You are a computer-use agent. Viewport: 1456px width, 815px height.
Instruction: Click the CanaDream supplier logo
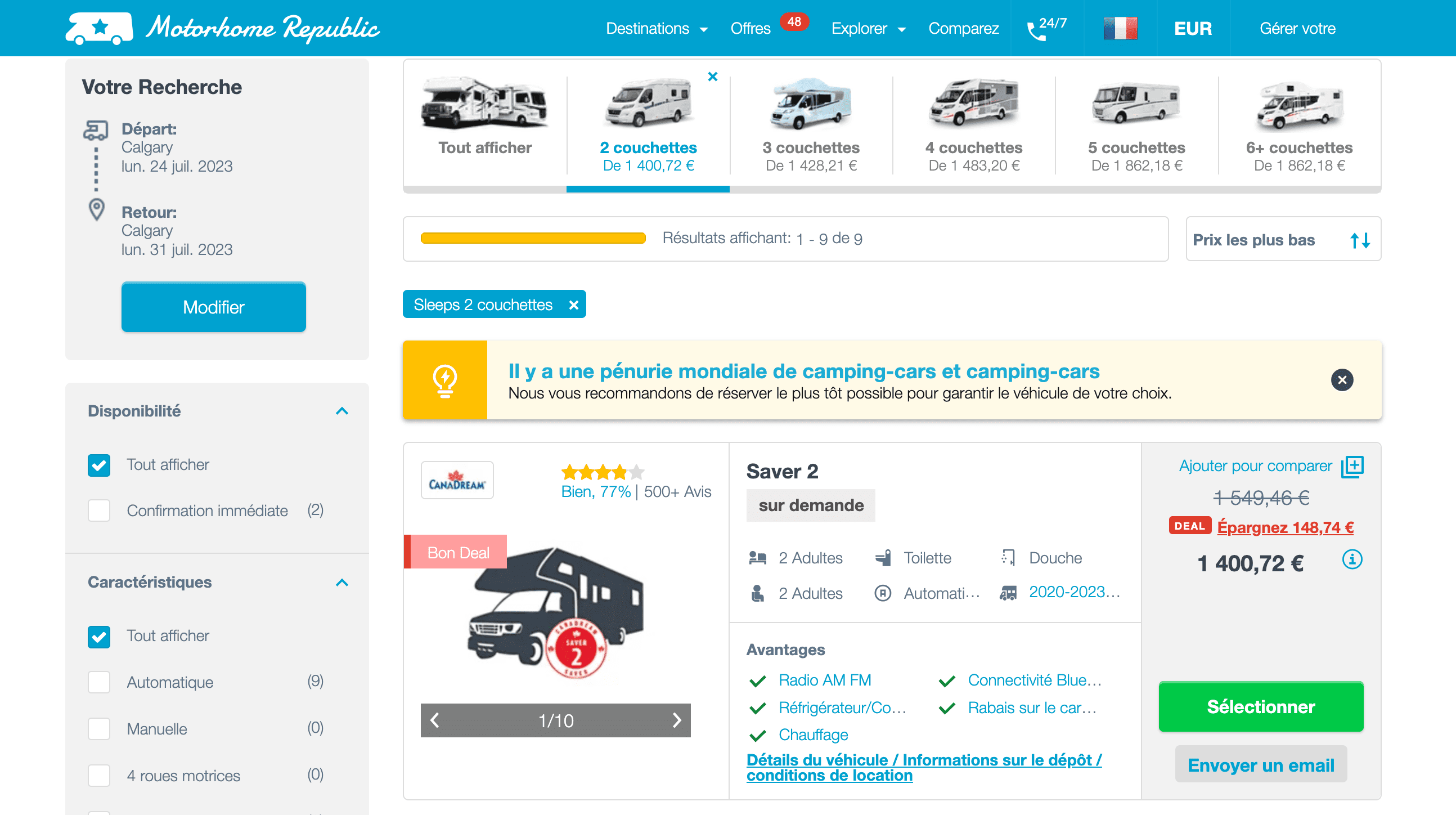pos(457,481)
